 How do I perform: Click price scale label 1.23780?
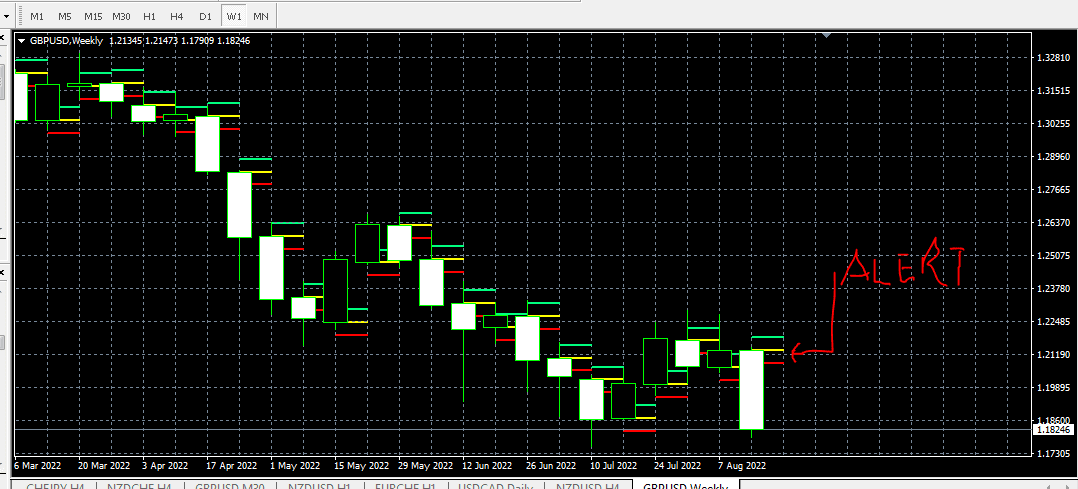(x=1053, y=289)
